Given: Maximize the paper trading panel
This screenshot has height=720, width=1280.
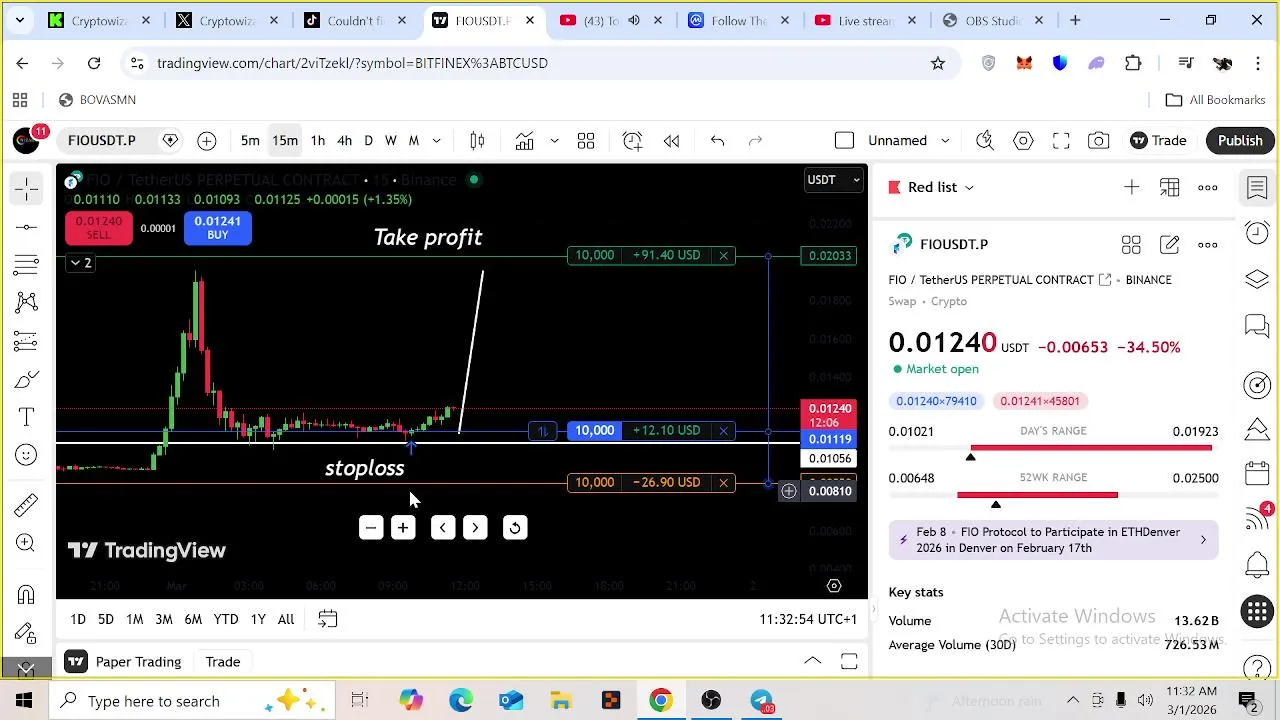Looking at the screenshot, I should pos(849,661).
